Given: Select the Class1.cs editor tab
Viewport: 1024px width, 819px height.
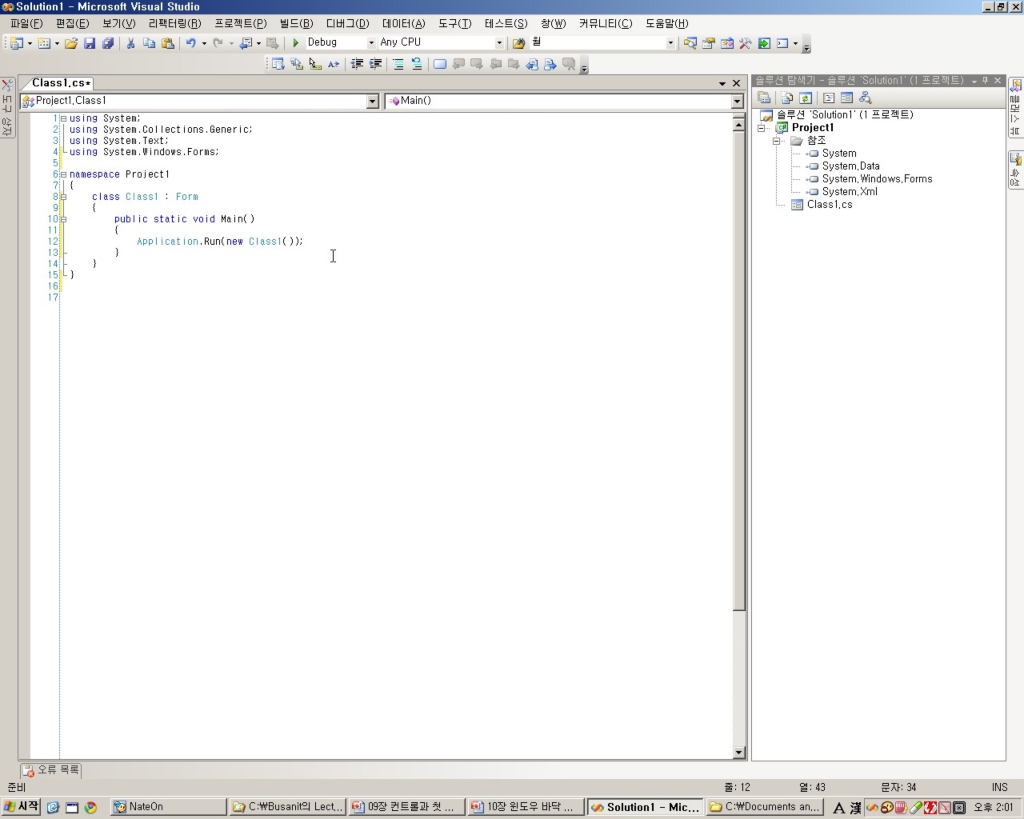Looking at the screenshot, I should [x=60, y=83].
